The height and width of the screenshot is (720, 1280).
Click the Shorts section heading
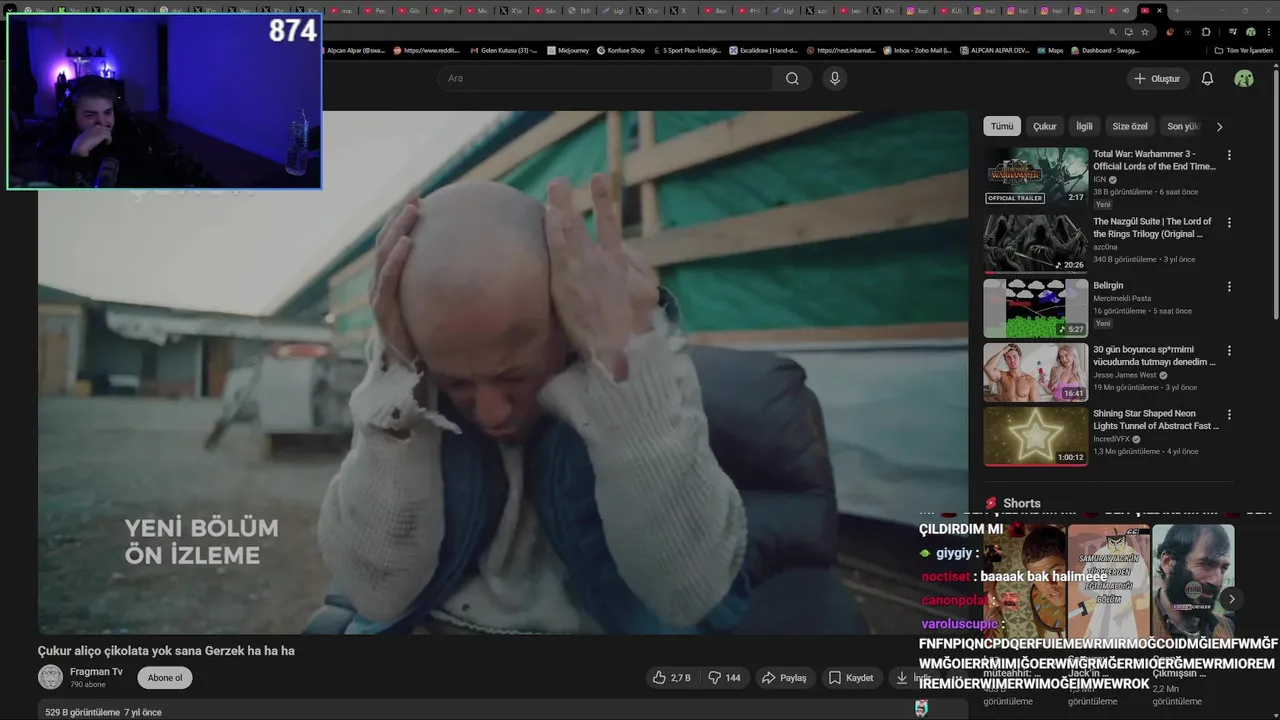coord(1021,503)
